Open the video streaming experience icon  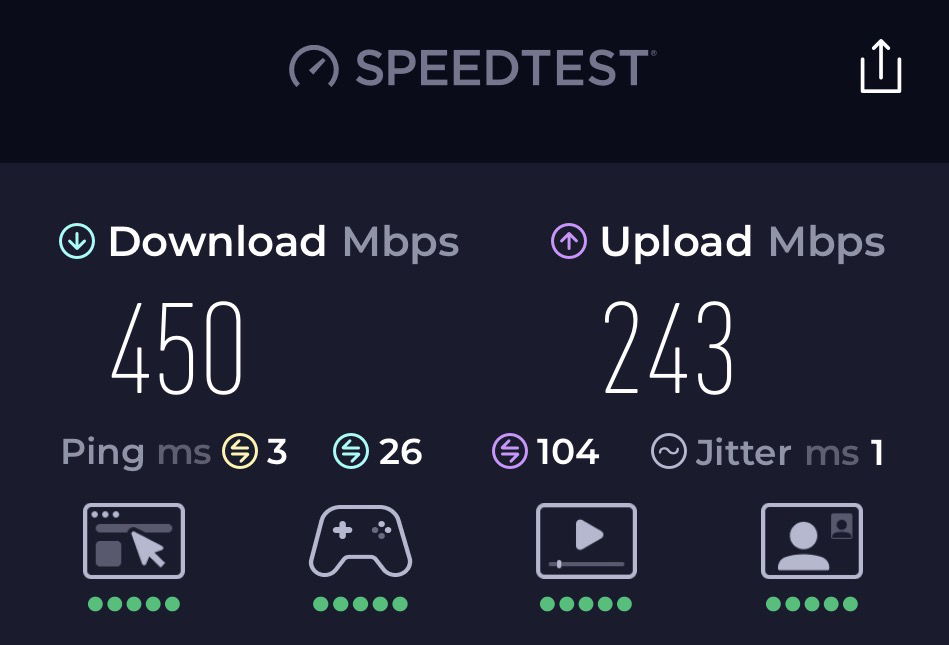586,540
